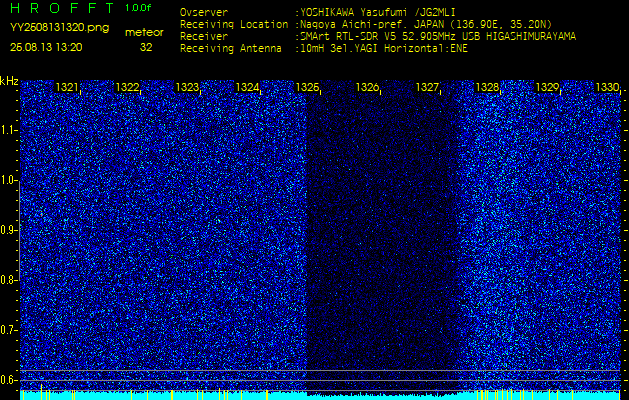Image resolution: width=629 pixels, height=400 pixels.
Task: Click time marker 1324
Action: click(248, 87)
